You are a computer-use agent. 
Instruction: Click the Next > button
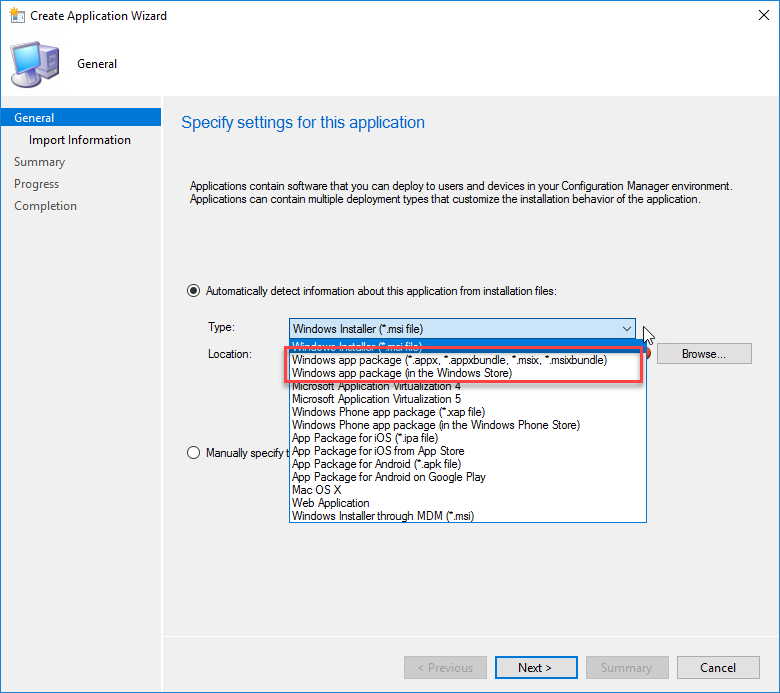536,667
